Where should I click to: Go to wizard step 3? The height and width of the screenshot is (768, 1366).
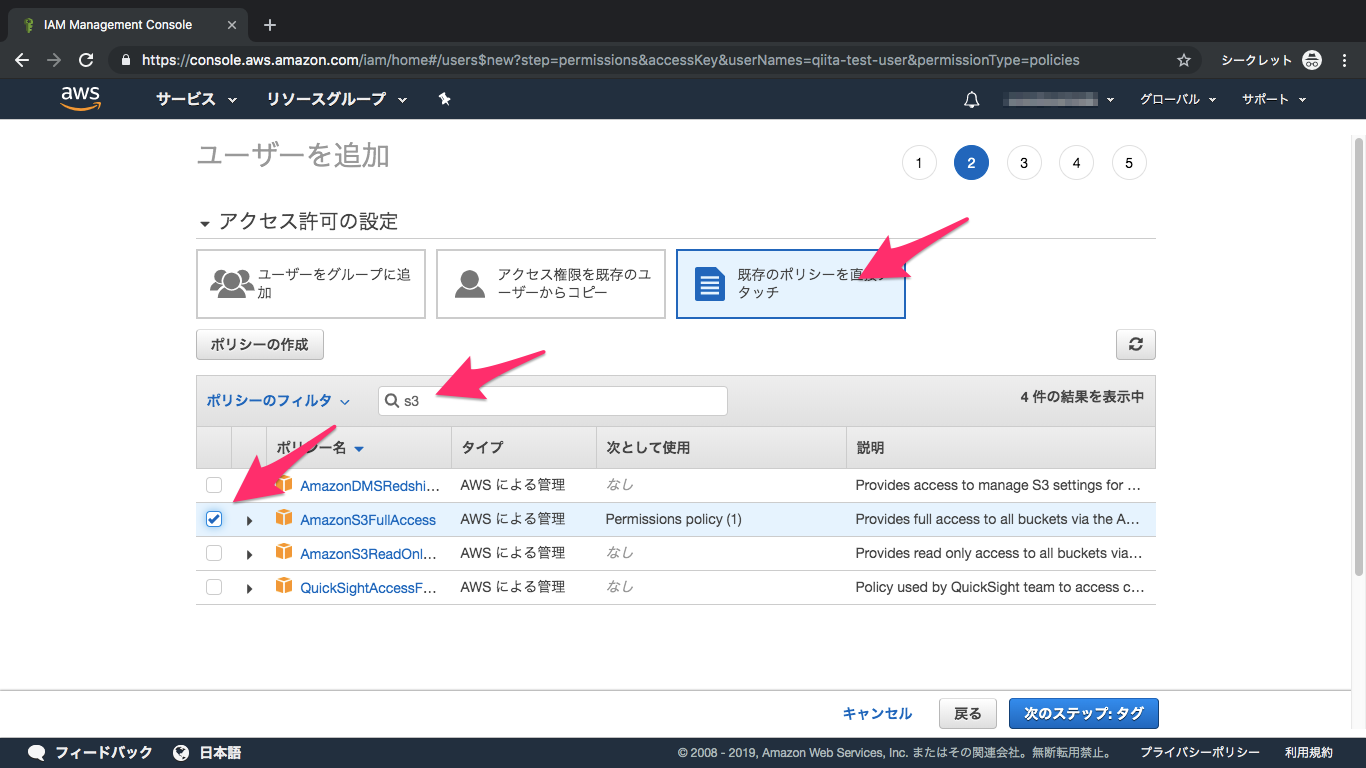(1024, 163)
